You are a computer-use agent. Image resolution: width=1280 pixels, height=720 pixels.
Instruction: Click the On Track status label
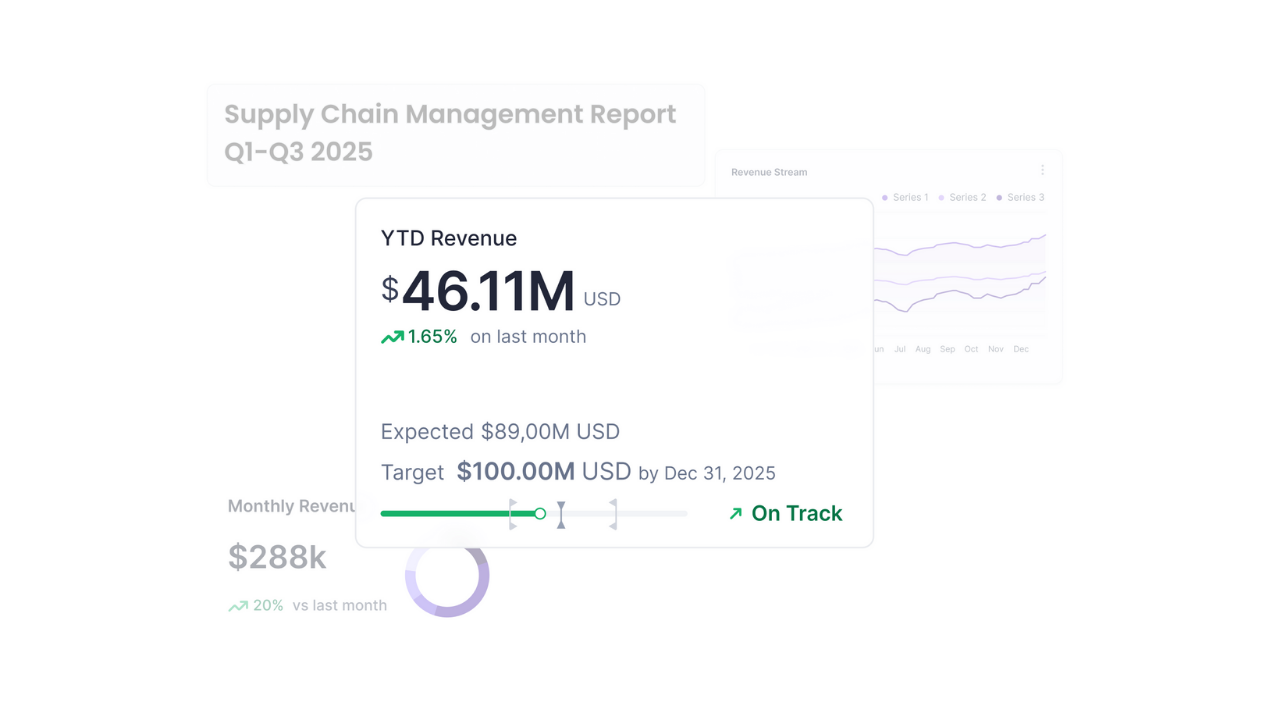point(797,514)
